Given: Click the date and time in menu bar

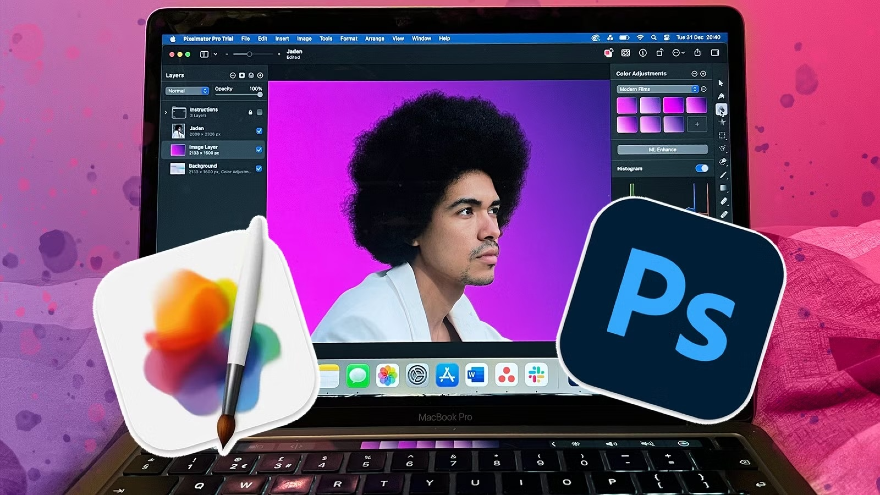Looking at the screenshot, I should 698,38.
